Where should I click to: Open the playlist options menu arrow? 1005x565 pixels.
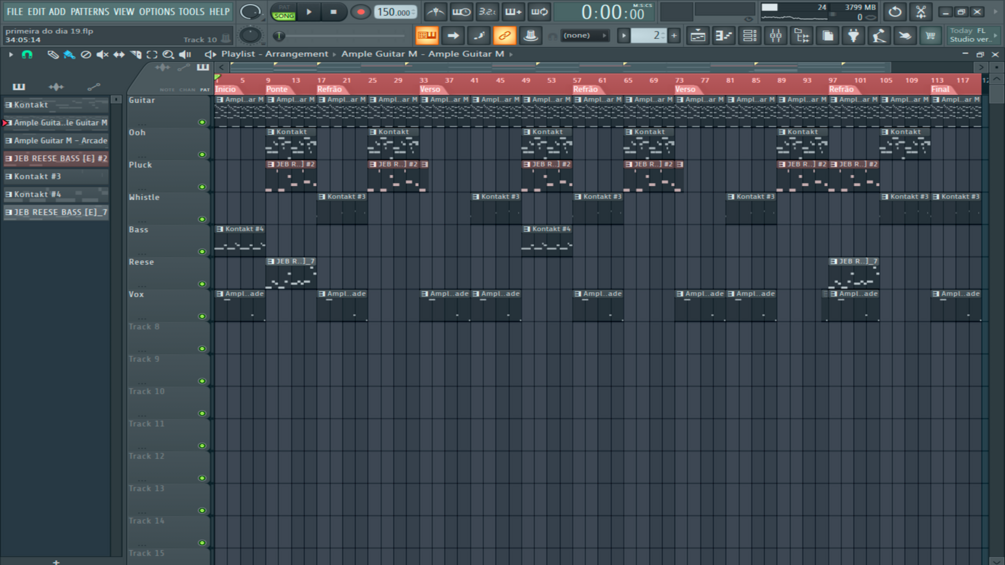pos(10,54)
